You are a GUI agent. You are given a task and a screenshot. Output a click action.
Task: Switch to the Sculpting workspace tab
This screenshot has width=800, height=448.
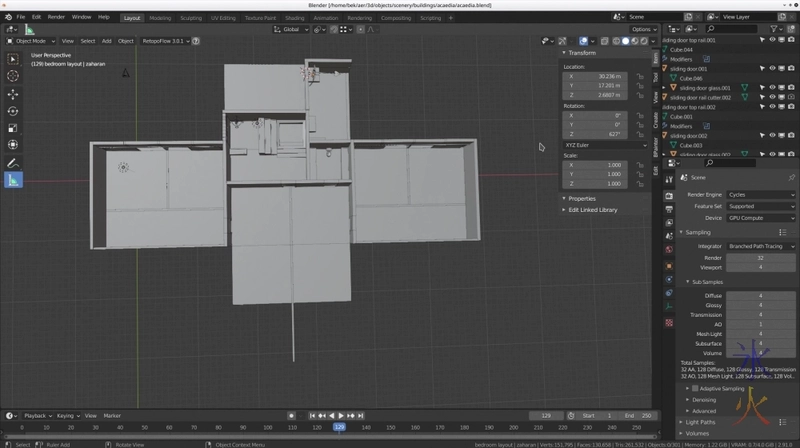[x=189, y=17]
